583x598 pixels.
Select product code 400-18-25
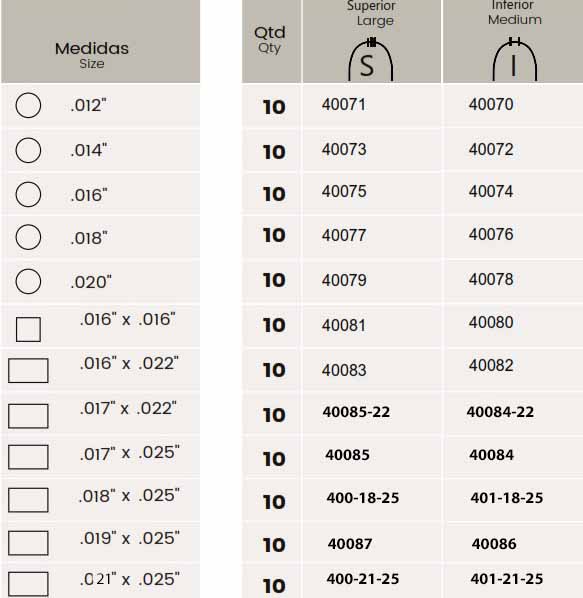pos(363,498)
